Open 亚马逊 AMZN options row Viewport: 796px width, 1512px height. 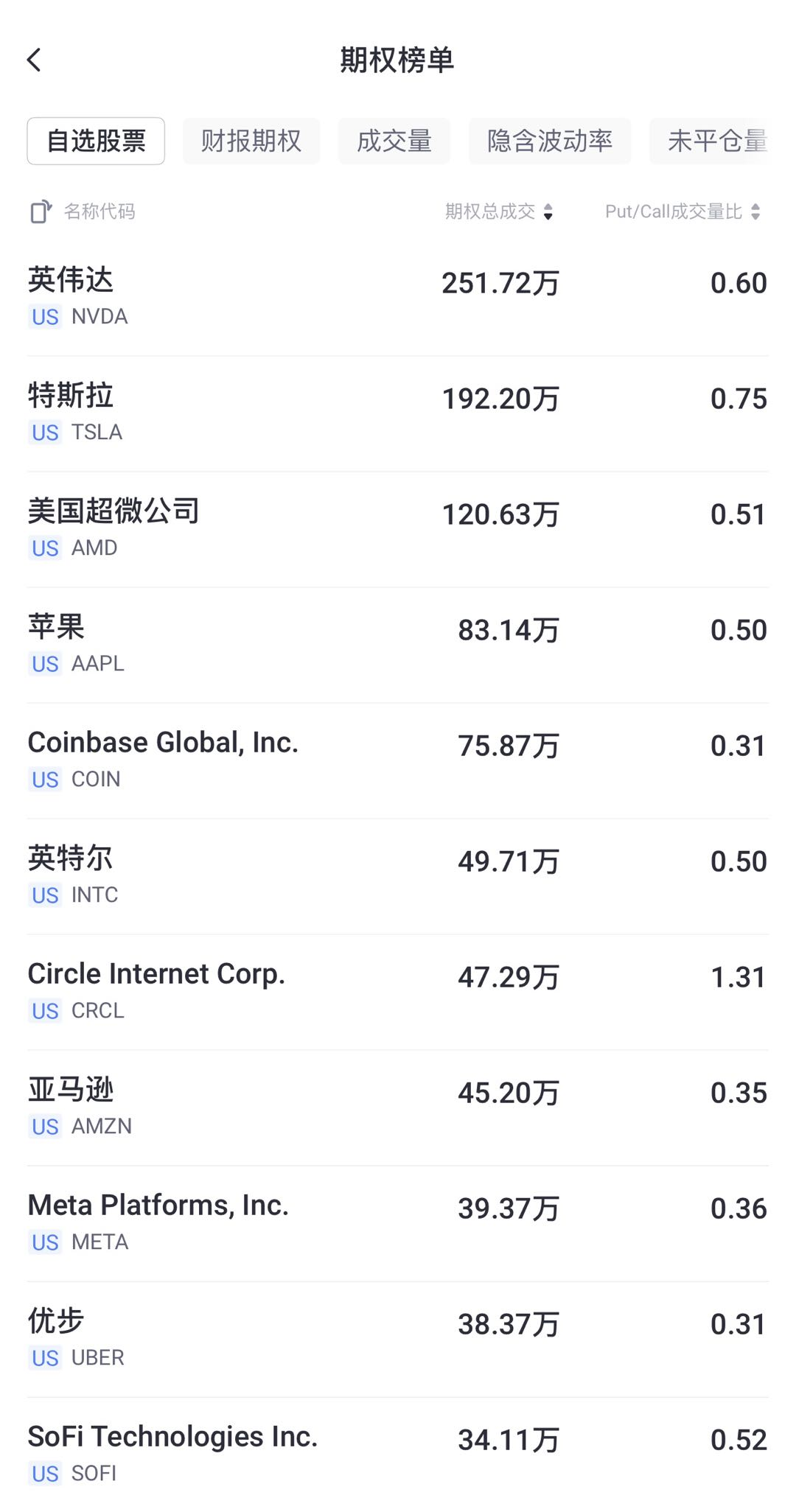(x=398, y=1107)
